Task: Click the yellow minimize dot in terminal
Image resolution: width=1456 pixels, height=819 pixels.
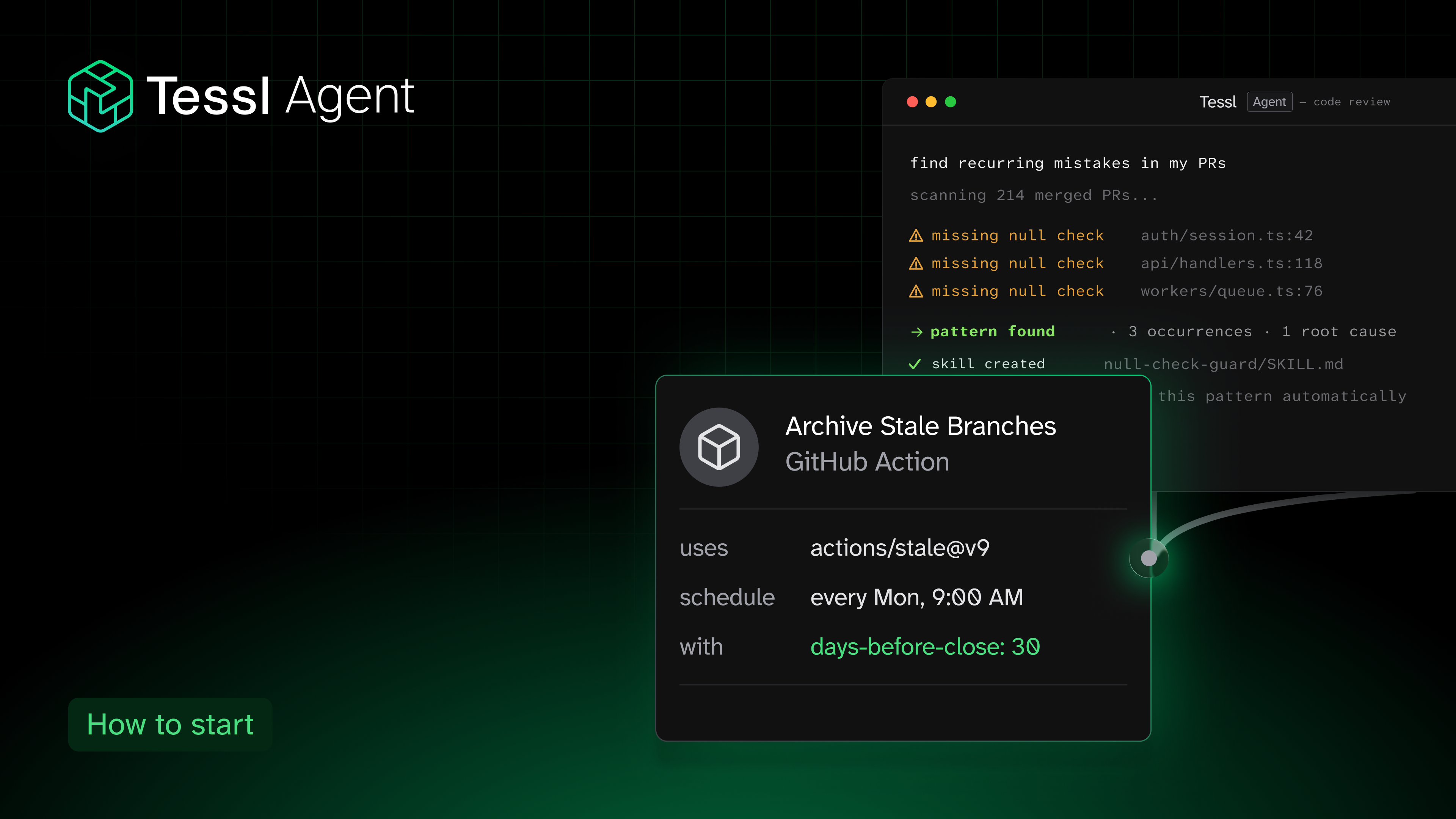Action: 931,102
